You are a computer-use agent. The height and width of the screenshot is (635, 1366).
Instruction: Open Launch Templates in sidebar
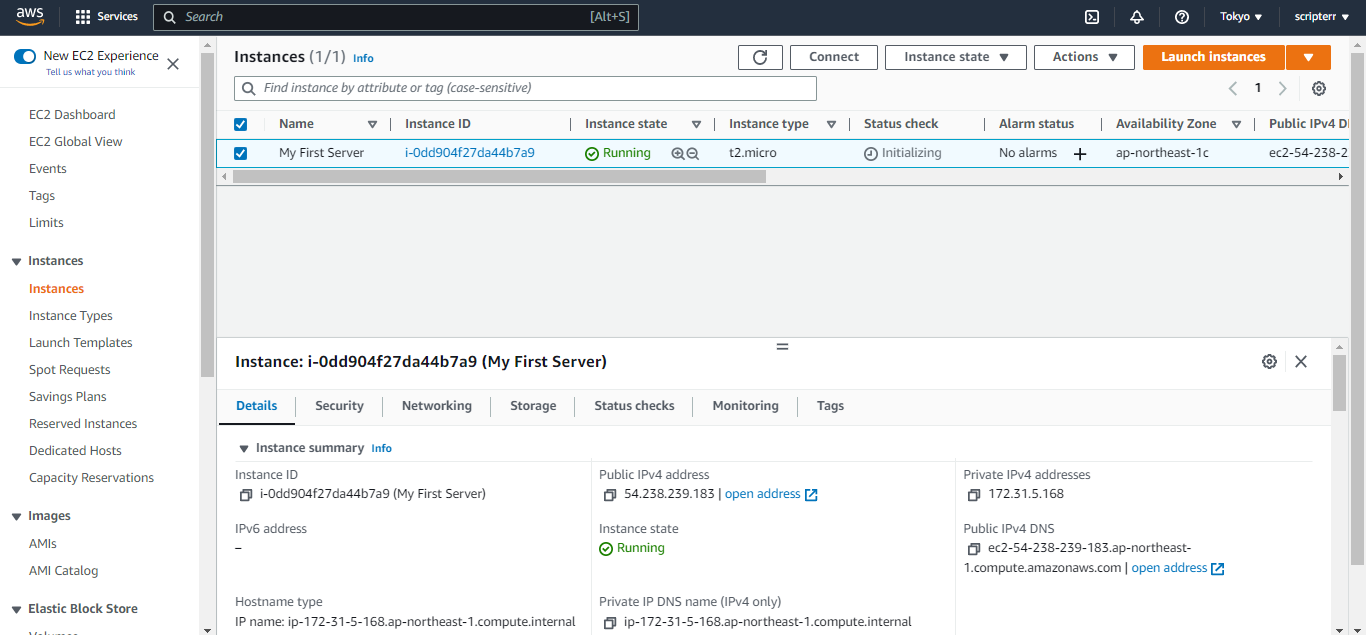[x=81, y=343]
